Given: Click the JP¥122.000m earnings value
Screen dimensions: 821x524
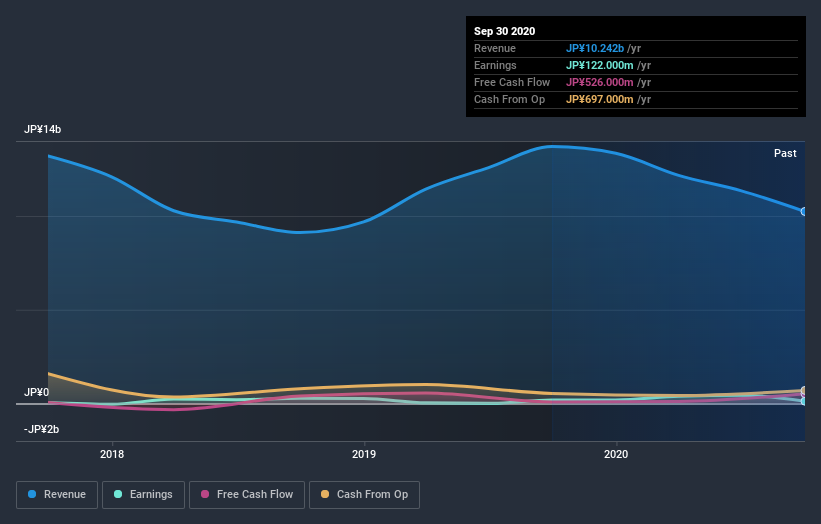Looking at the screenshot, I should point(600,65).
